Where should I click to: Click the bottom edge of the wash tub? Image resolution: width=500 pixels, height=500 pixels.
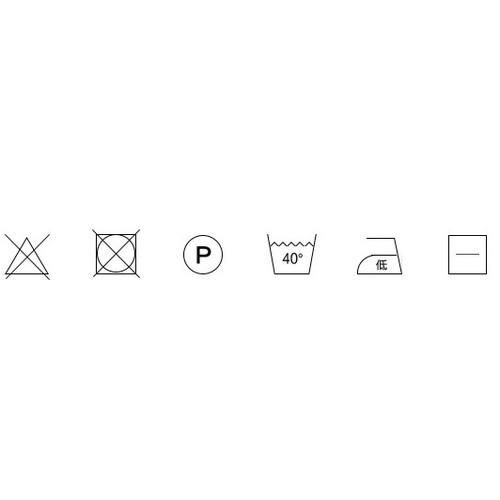tap(292, 274)
